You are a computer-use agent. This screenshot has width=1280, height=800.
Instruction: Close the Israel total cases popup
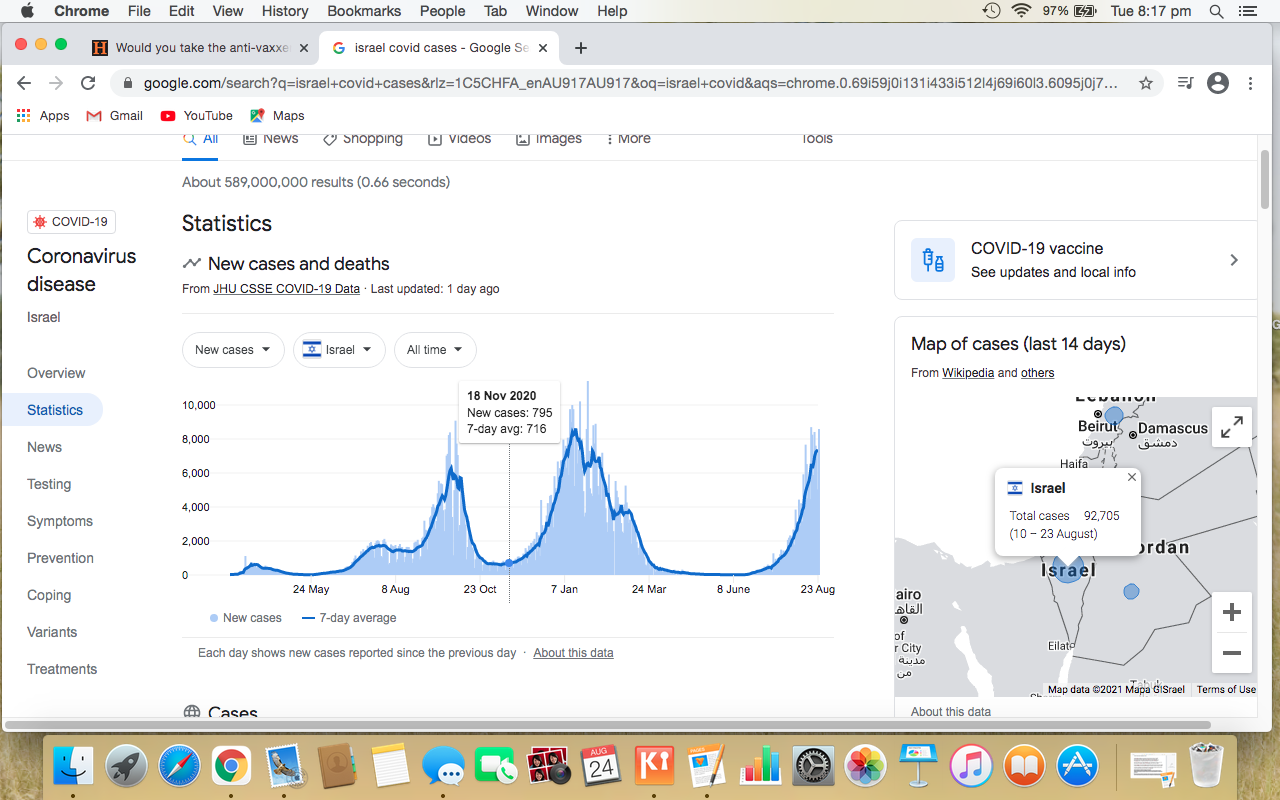pos(1132,477)
